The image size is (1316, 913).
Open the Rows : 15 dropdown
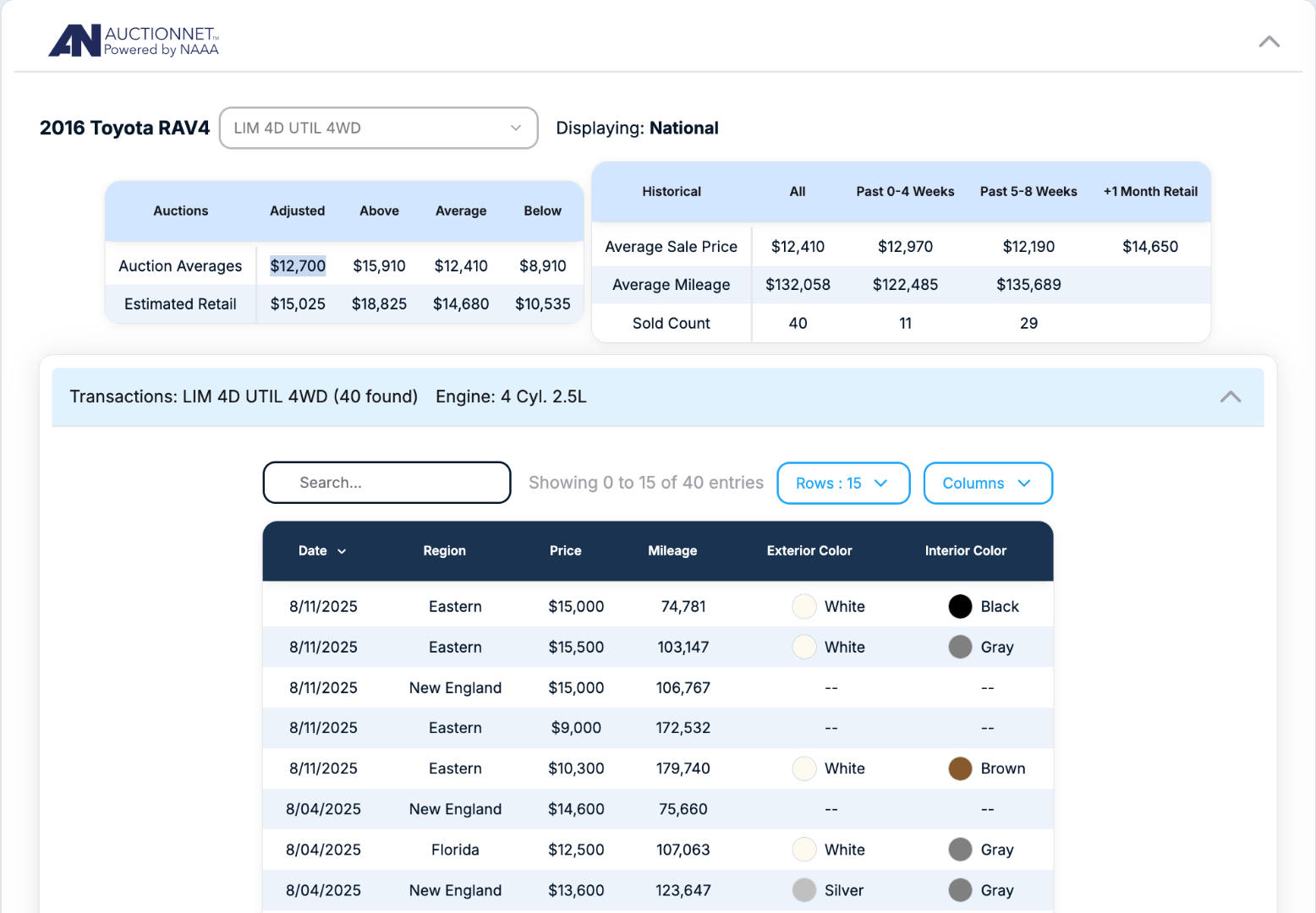pyautogui.click(x=843, y=483)
